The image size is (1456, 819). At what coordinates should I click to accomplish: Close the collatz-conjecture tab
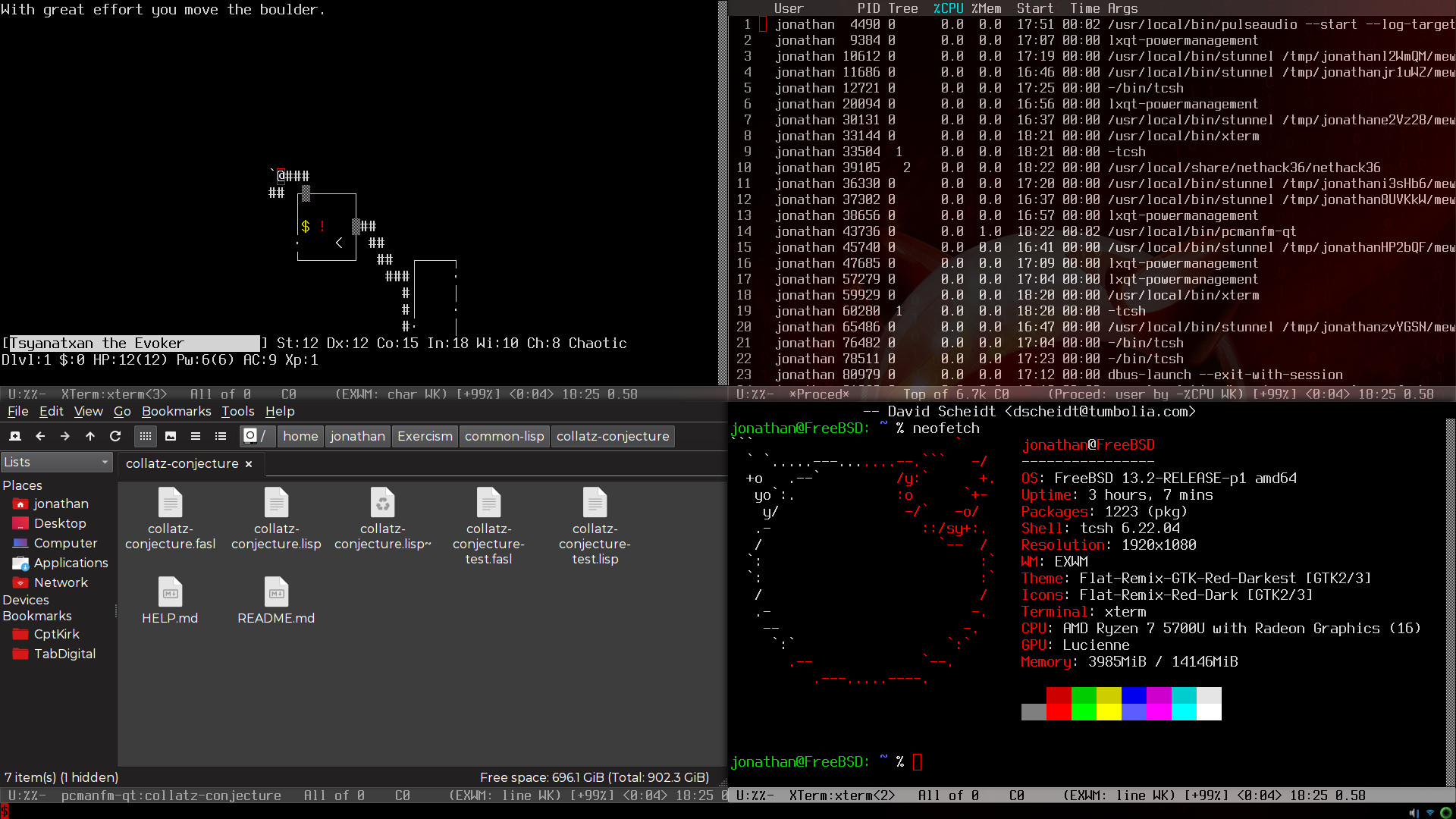click(249, 464)
